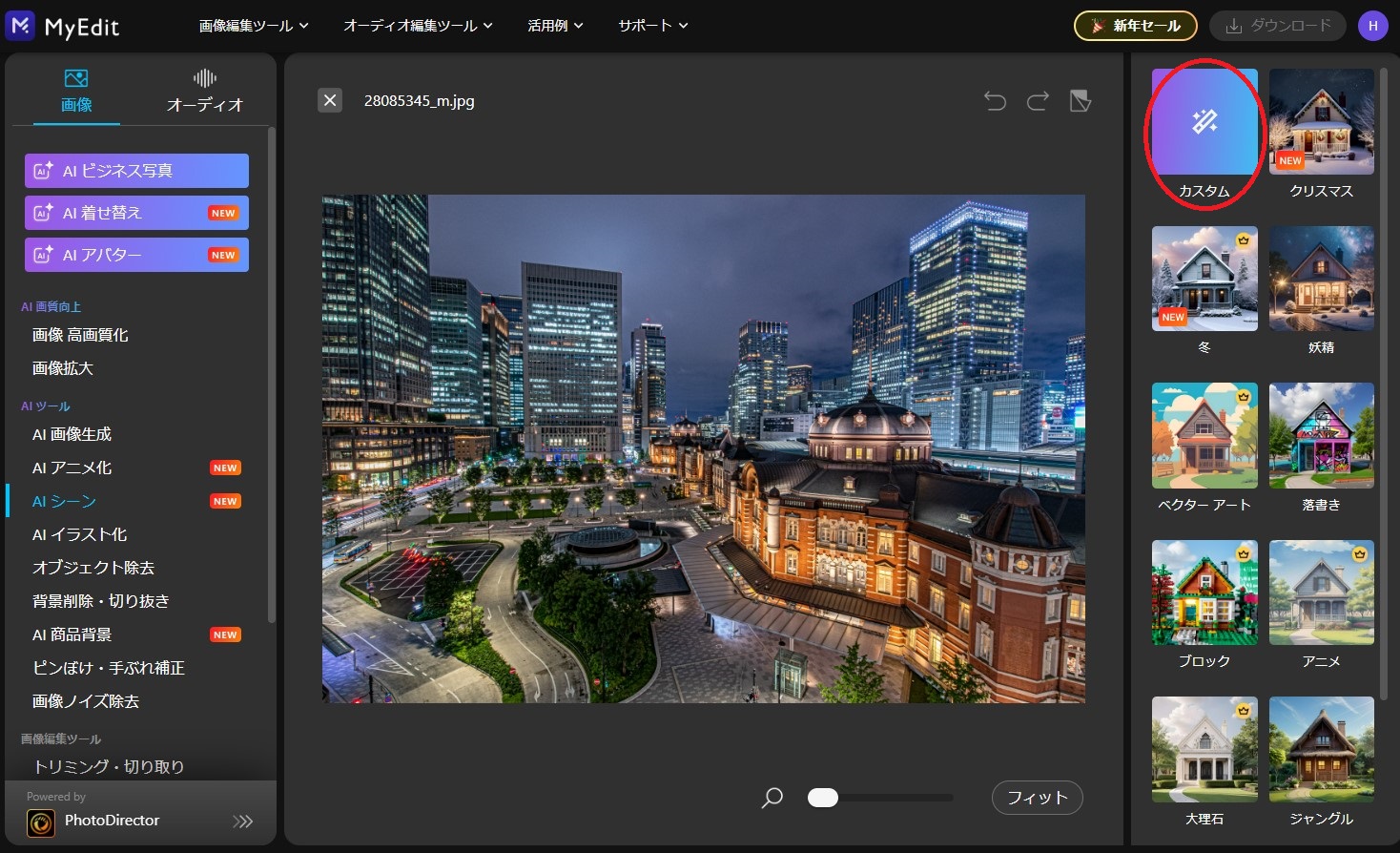Switch to the 画像 tab
This screenshot has width=1400, height=853.
(76, 92)
